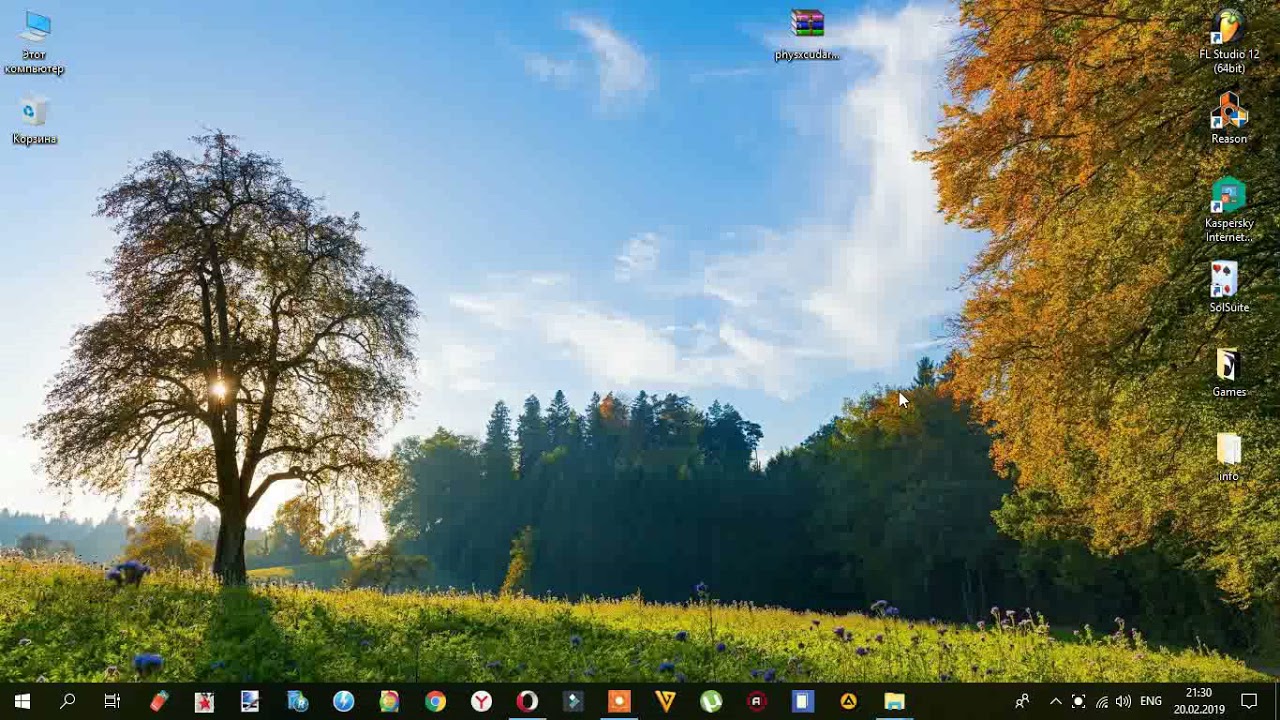Open the Этот компьютер desktop icon
This screenshot has height=720, width=1280.
[34, 42]
